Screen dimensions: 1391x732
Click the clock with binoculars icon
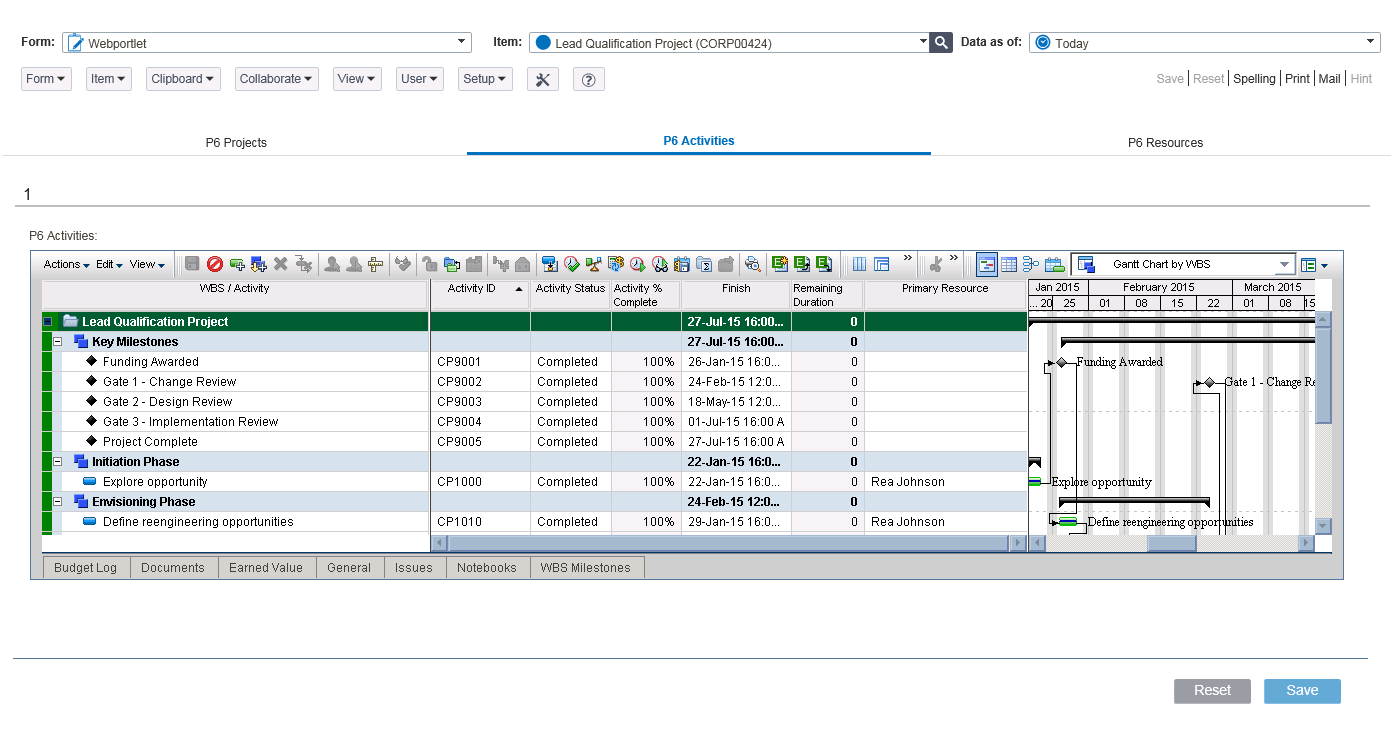click(x=660, y=264)
